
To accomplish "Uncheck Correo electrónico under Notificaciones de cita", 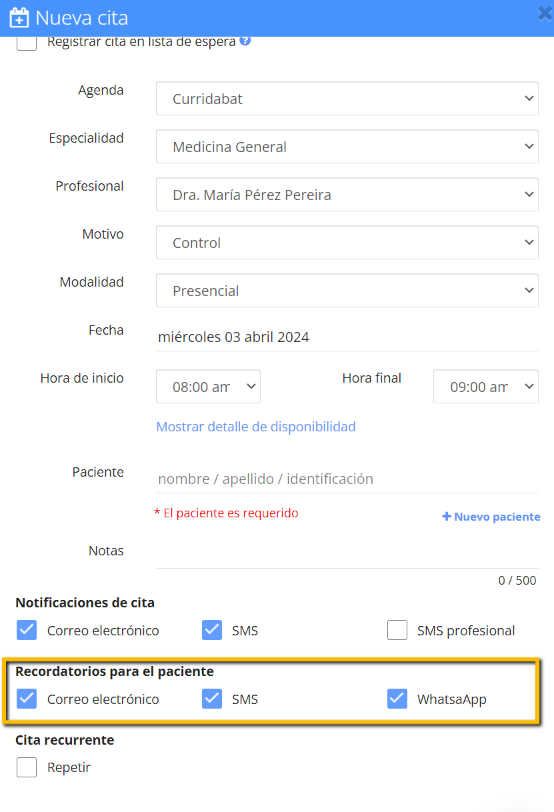I will coord(26,630).
